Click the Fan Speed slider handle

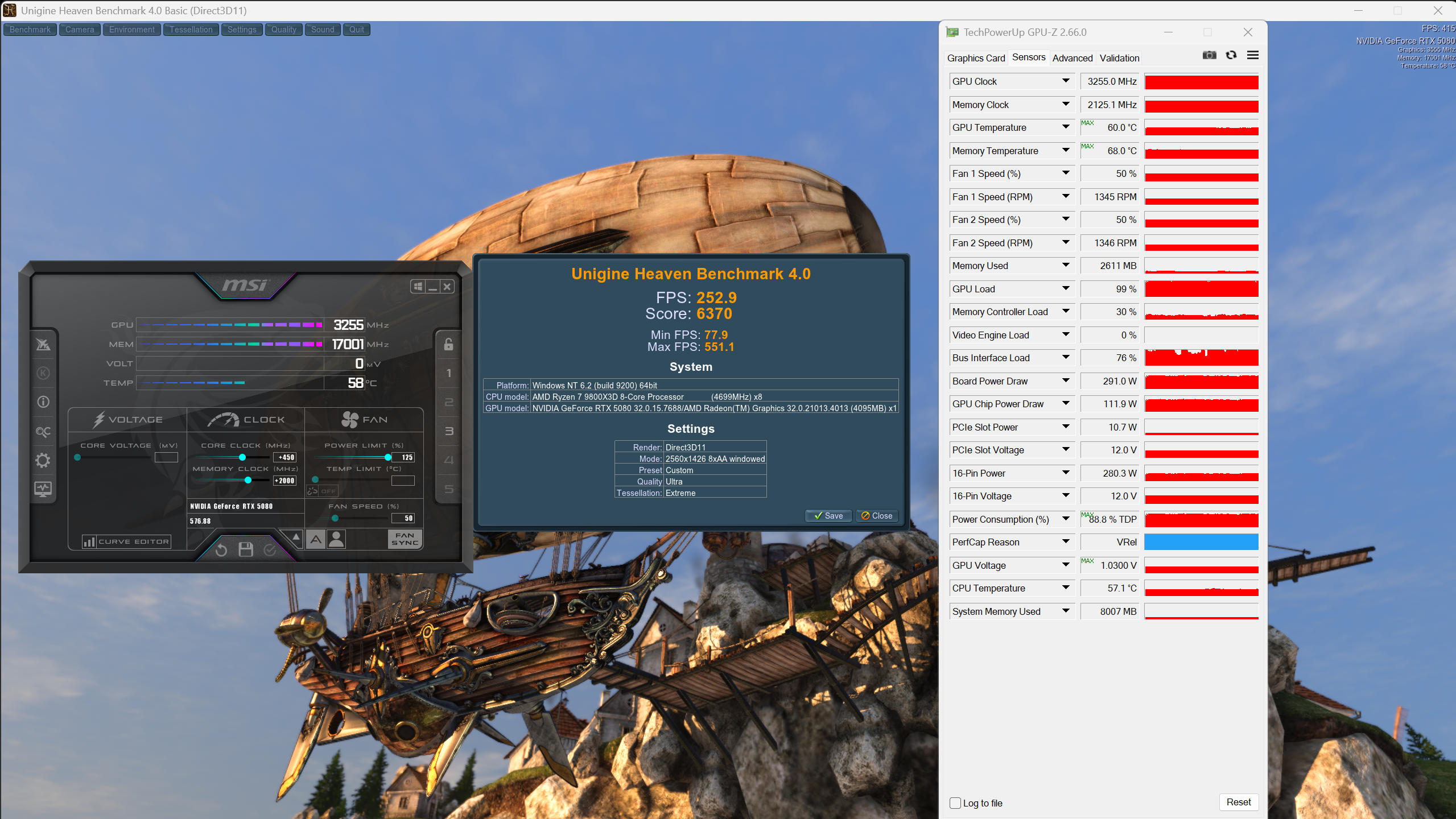335,518
